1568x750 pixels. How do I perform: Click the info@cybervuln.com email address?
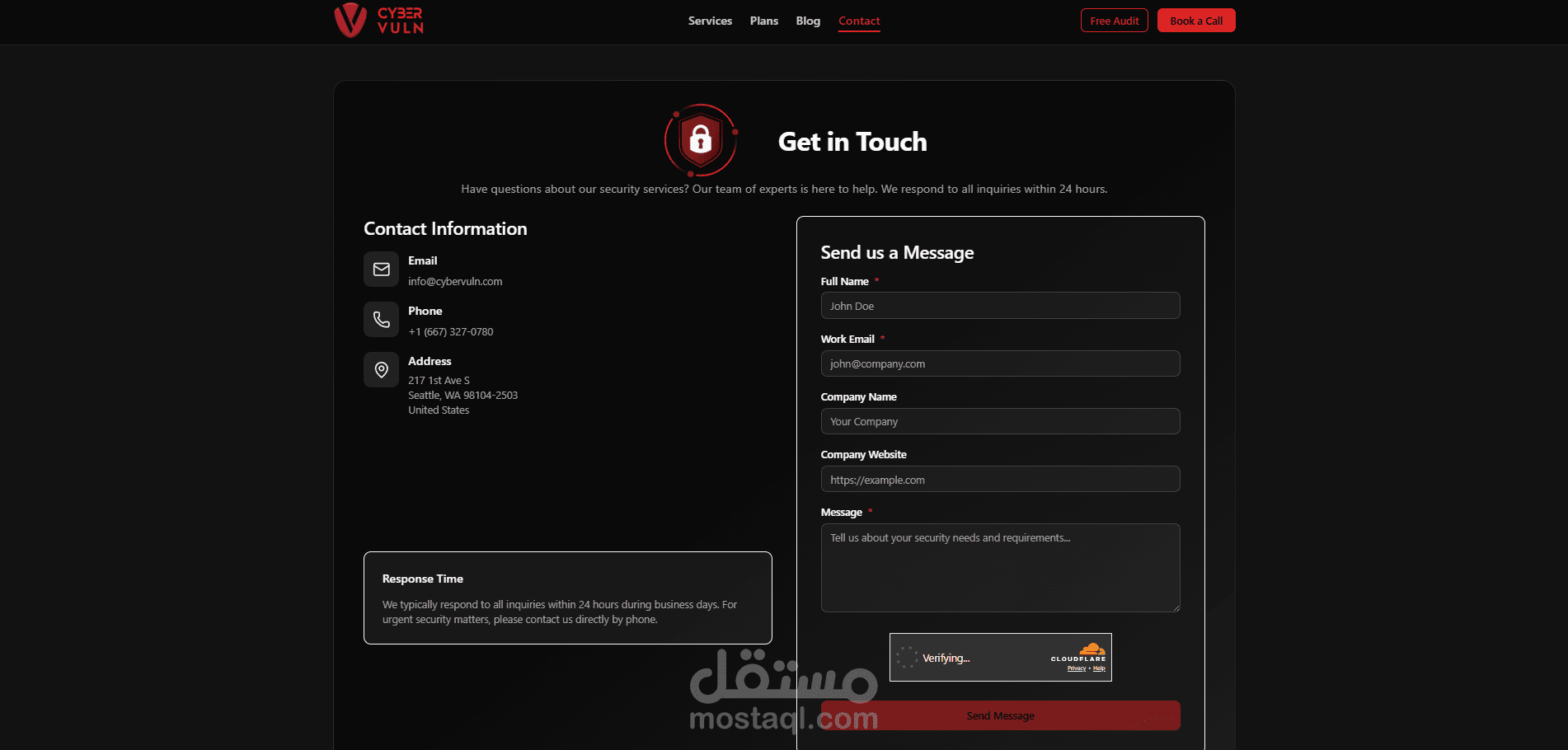pyautogui.click(x=455, y=281)
